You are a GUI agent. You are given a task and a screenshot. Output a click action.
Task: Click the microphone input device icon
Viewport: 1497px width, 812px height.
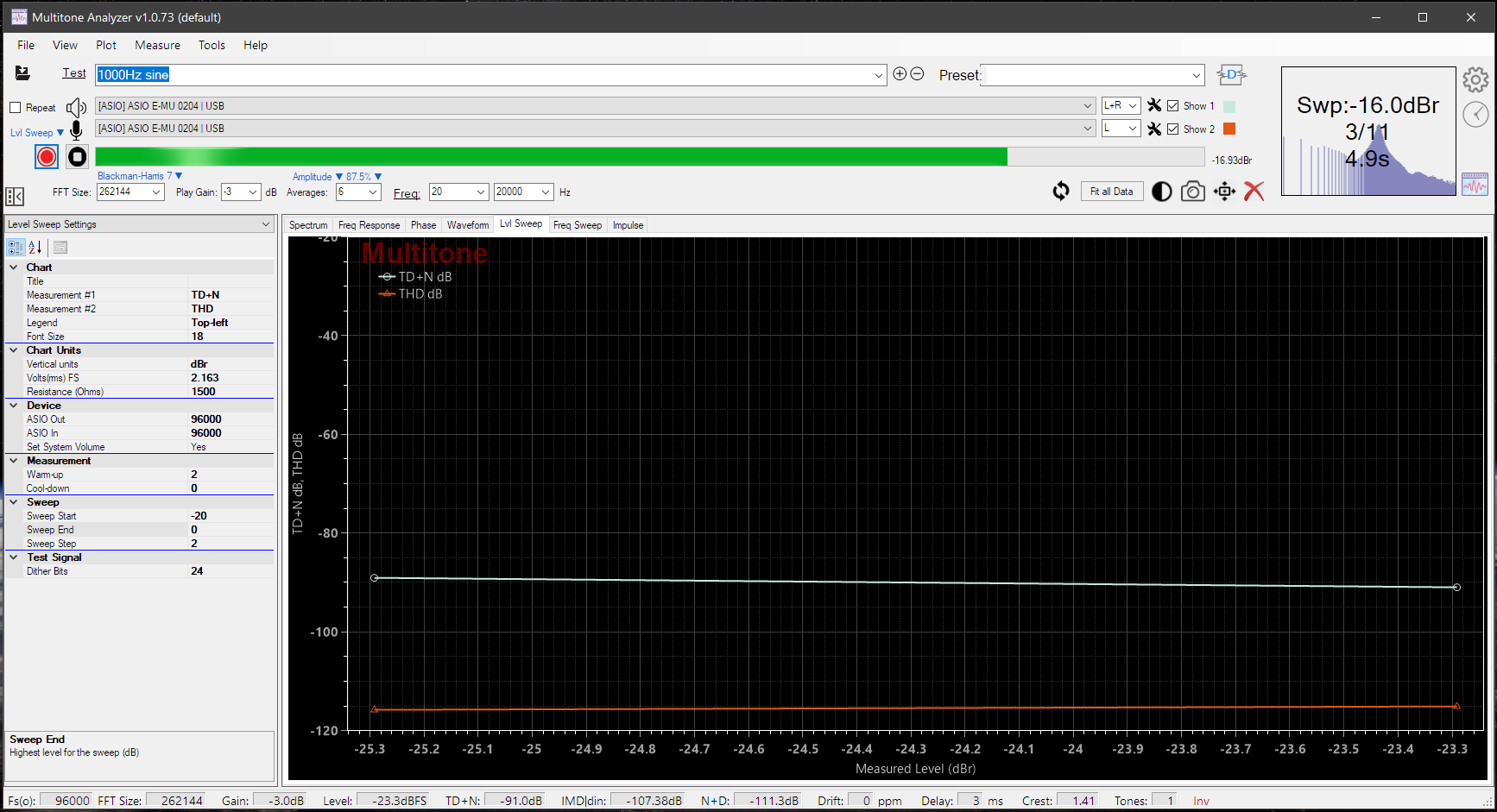point(76,130)
